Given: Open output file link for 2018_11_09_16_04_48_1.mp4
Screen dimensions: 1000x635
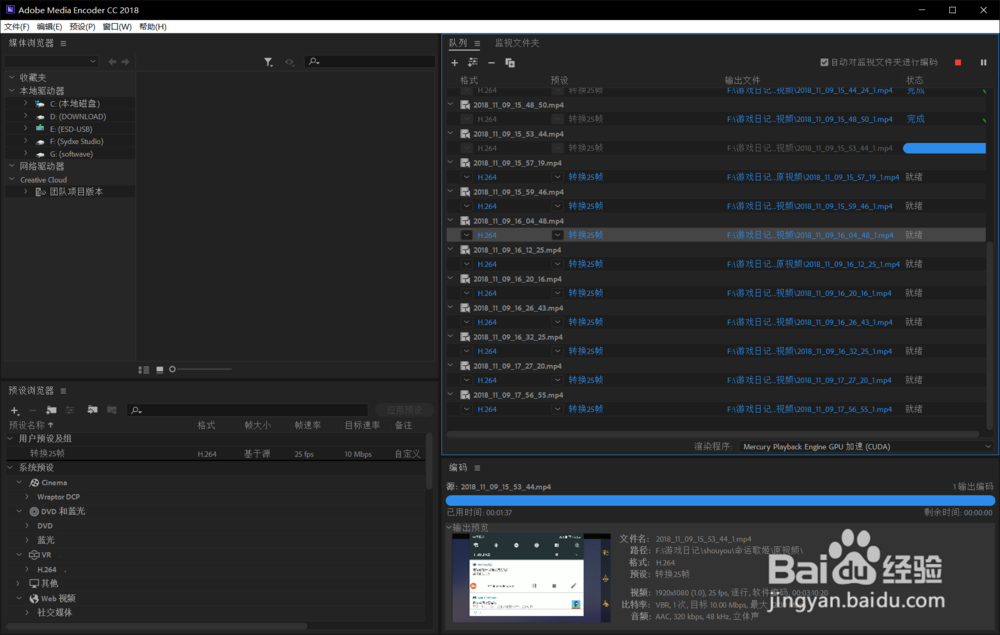Looking at the screenshot, I should point(810,235).
